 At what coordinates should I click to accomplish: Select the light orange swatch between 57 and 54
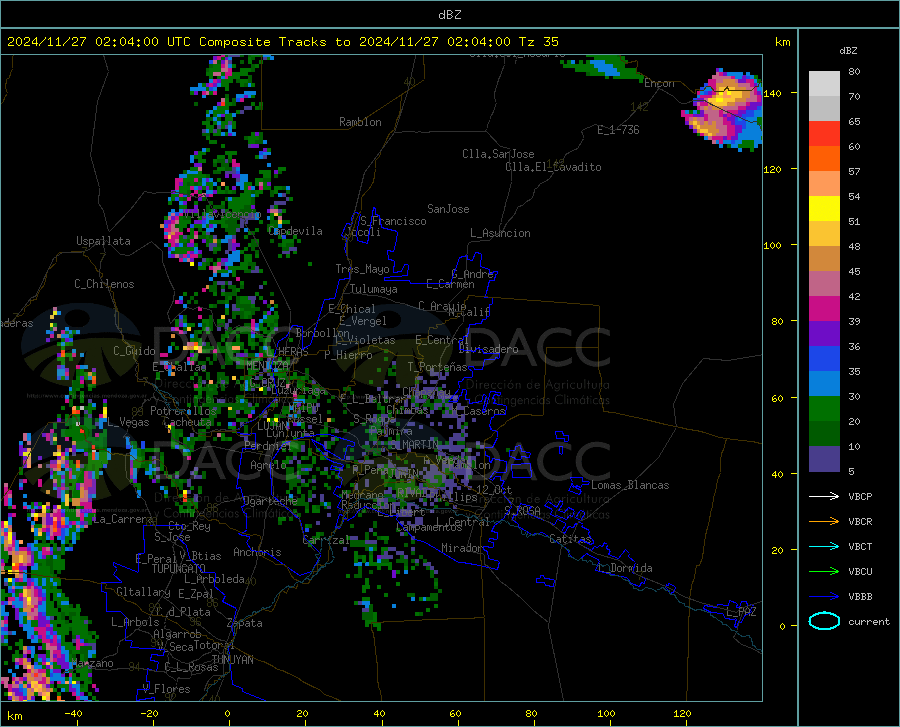point(824,184)
